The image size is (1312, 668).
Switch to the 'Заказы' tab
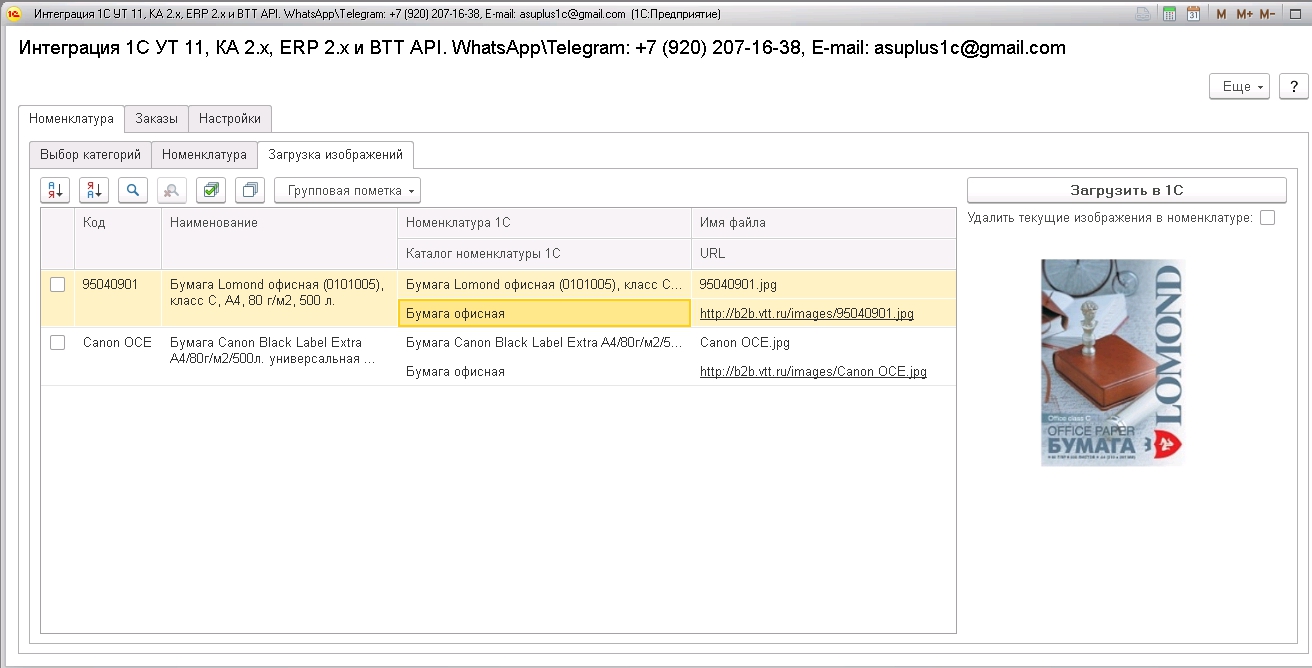(x=157, y=119)
